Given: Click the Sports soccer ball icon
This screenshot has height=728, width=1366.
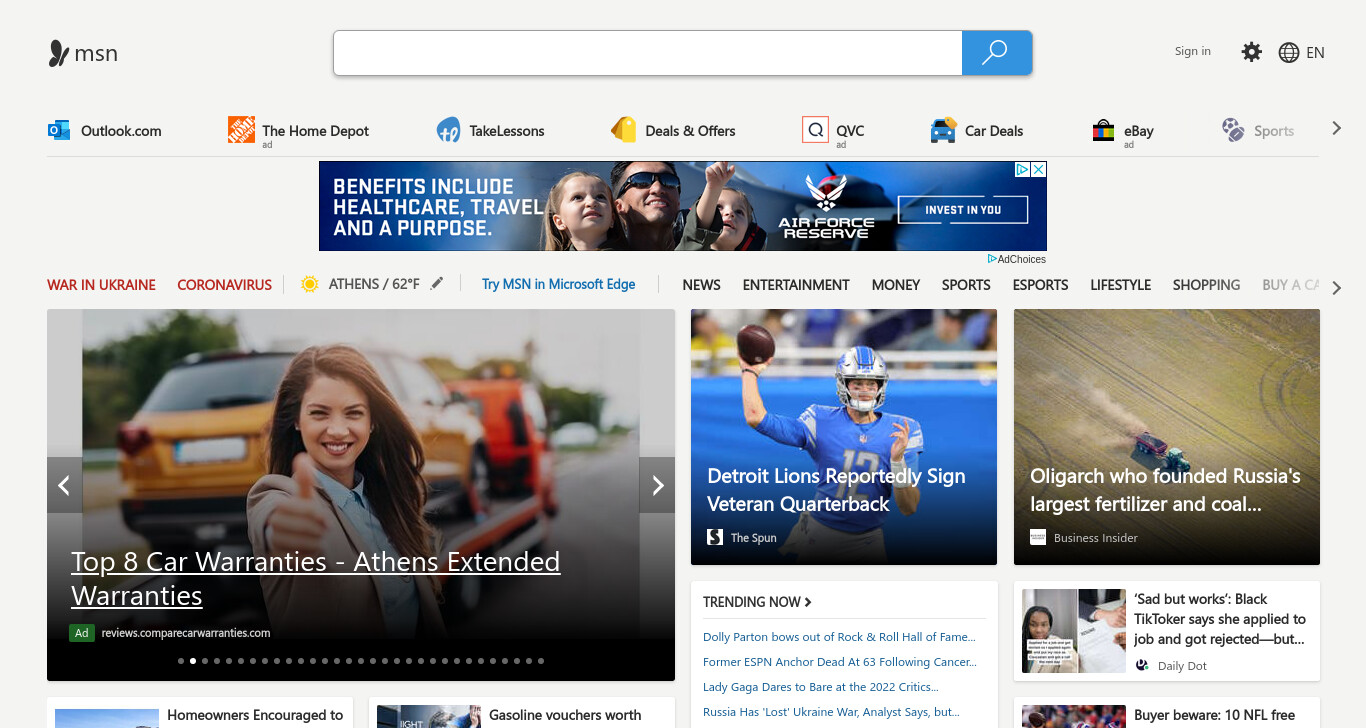Looking at the screenshot, I should click(1233, 130).
